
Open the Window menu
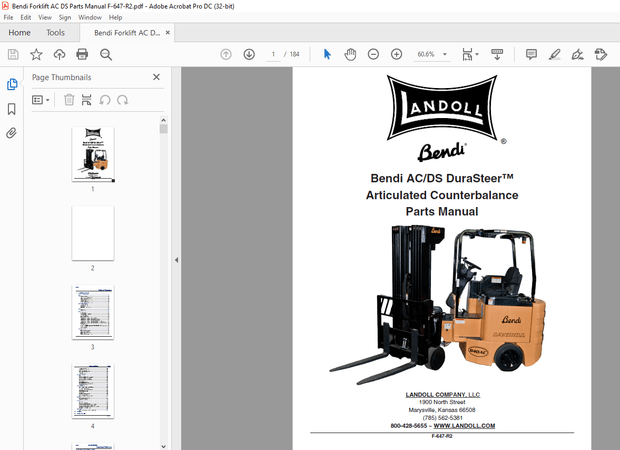coord(90,17)
